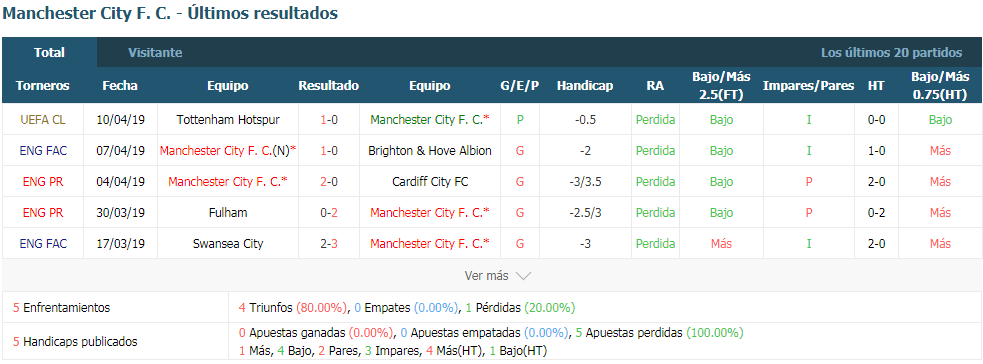983x364 pixels.
Task: Switch to the Visitante tab
Action: click(155, 53)
